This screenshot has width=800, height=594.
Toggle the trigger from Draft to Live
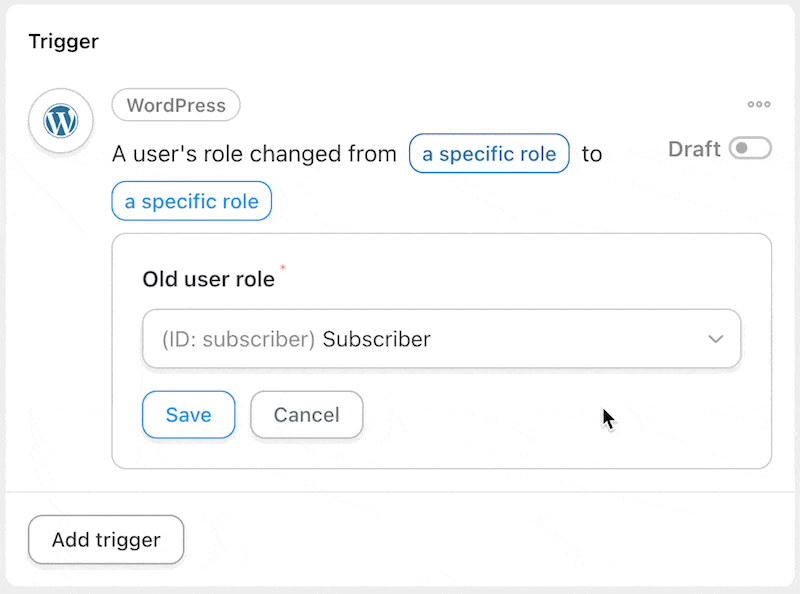point(750,148)
